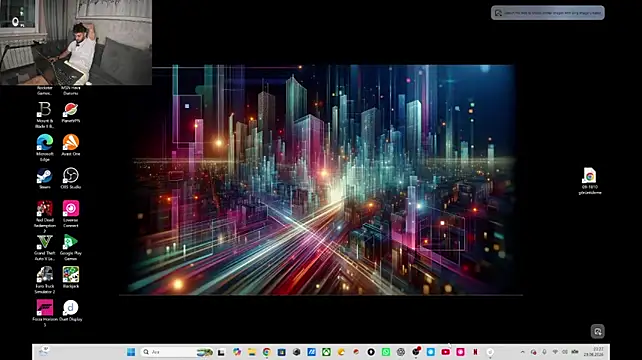Image resolution: width=642 pixels, height=360 pixels.
Task: Open the Mount & Blade II desktop shortcut
Action: point(45,115)
